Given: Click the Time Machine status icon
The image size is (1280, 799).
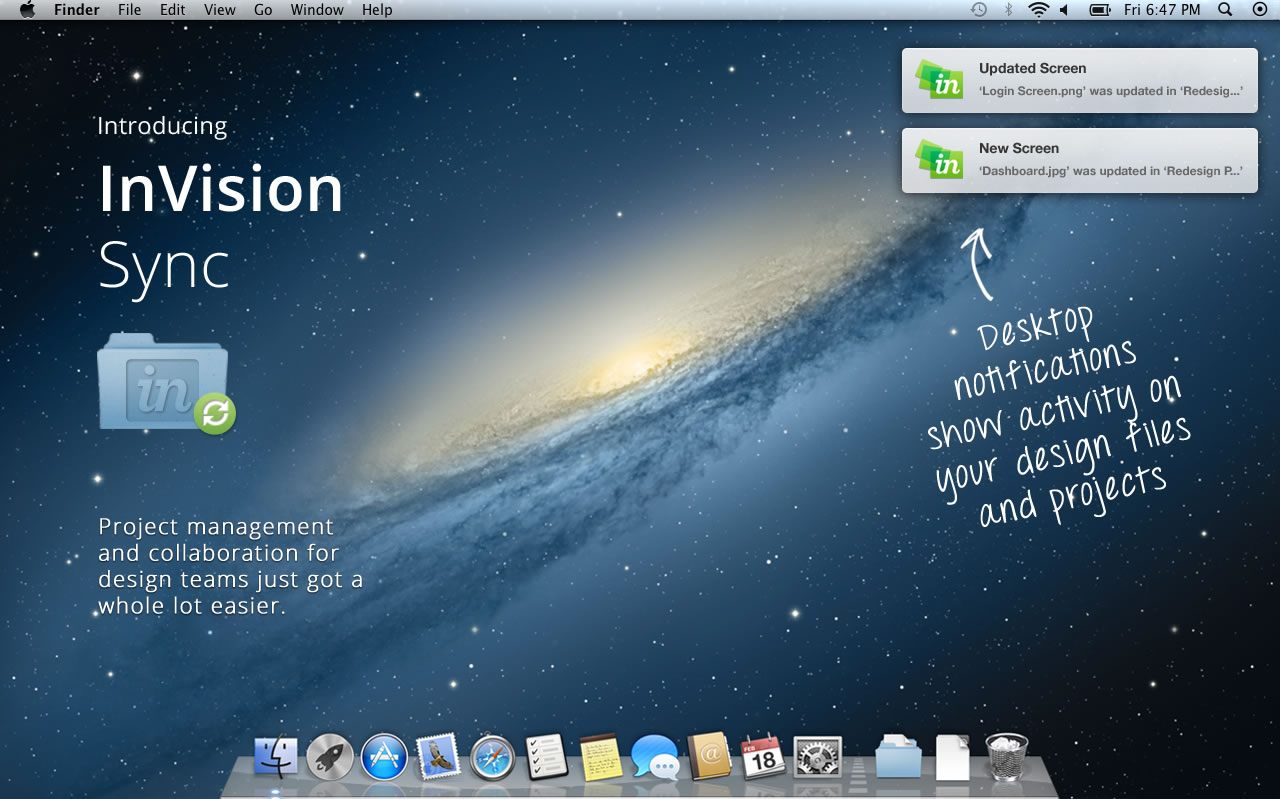Looking at the screenshot, I should point(979,10).
